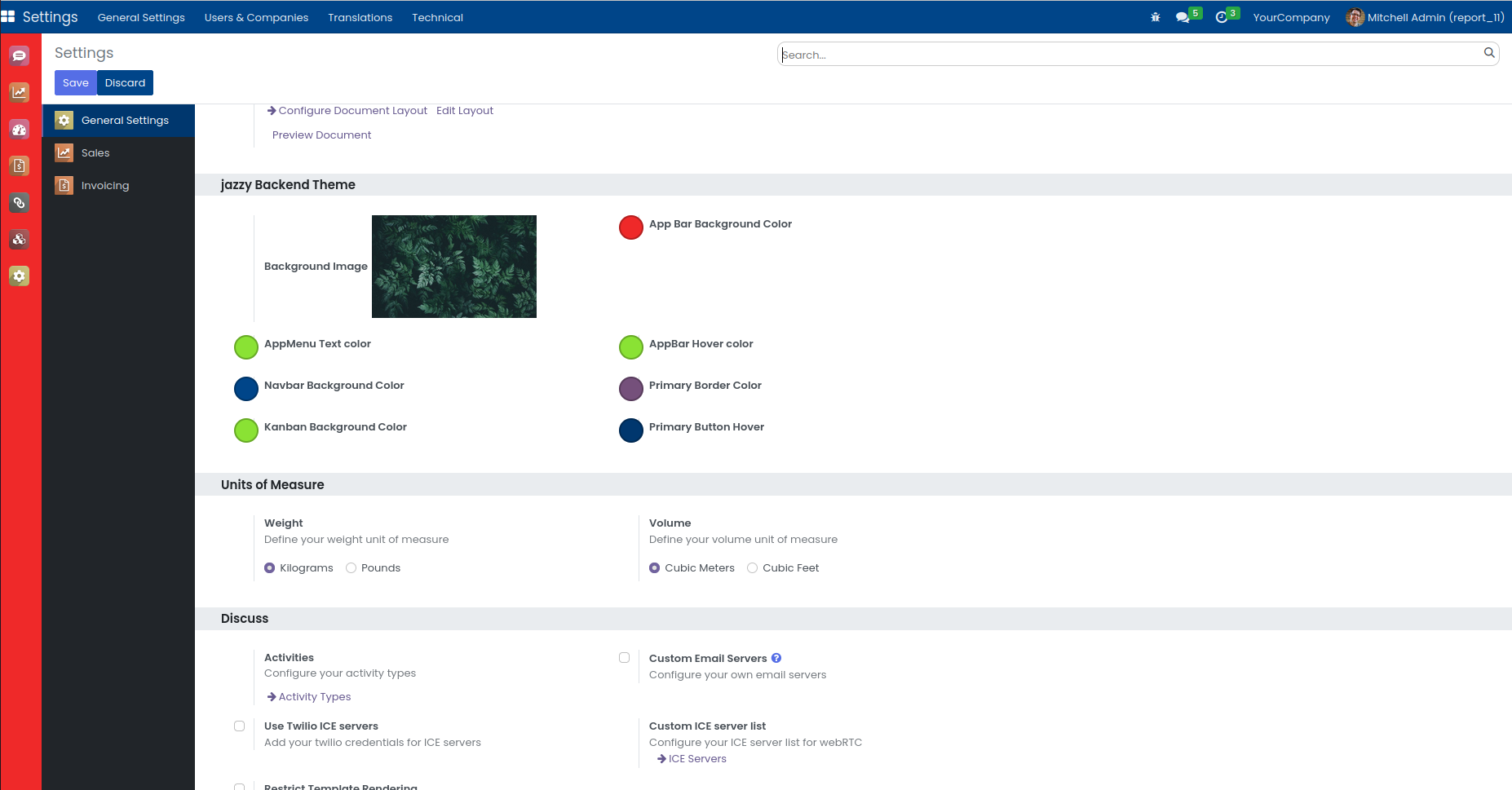Open activities clock icon with badge 3
The image size is (1512, 790).
1222,17
